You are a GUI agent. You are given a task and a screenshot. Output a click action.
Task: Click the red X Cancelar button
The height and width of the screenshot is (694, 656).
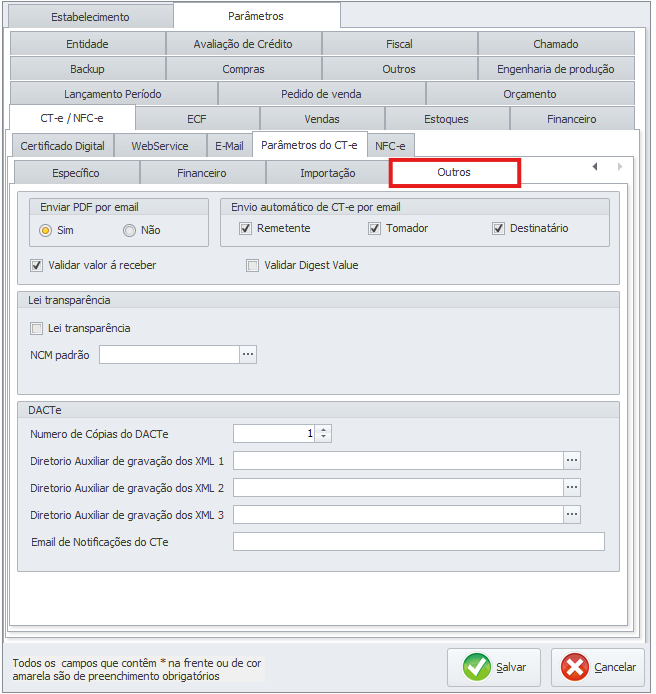pyautogui.click(x=598, y=667)
